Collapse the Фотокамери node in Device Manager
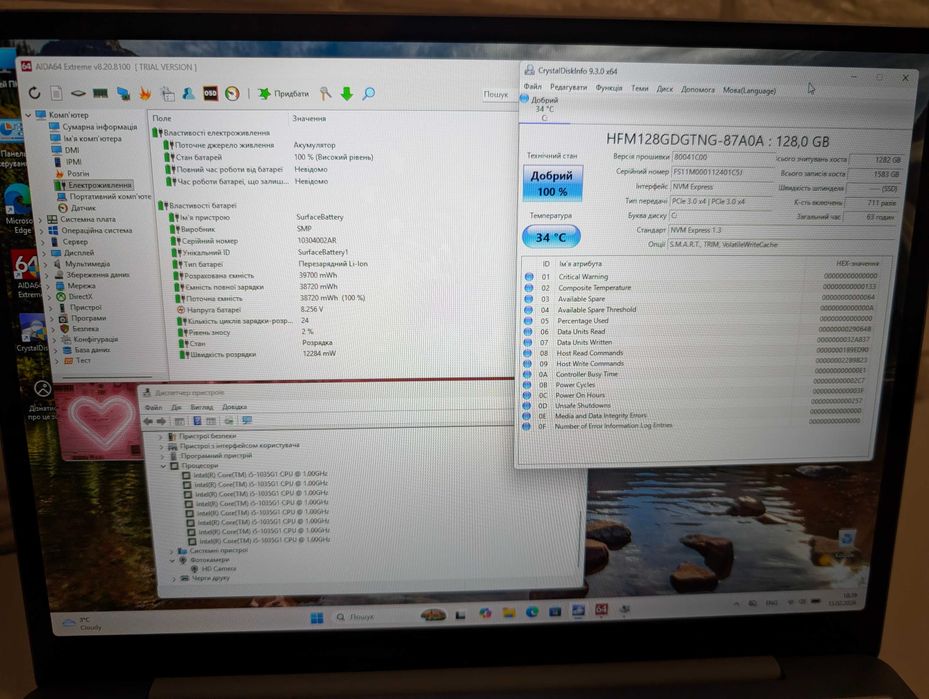Screen dimensions: 929x699 tap(173, 560)
